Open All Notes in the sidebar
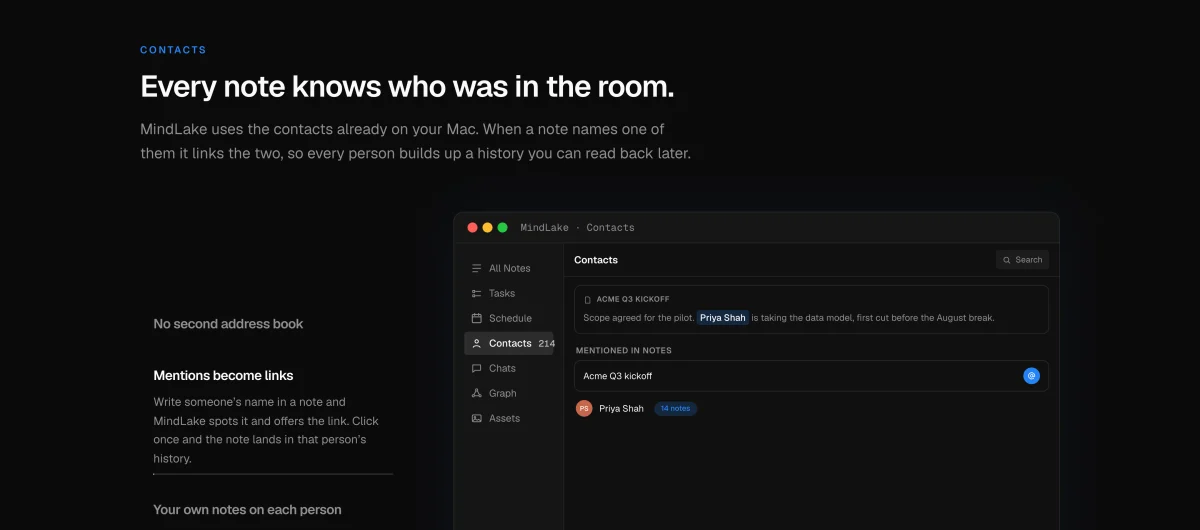The width and height of the screenshot is (1200, 530). pos(509,268)
